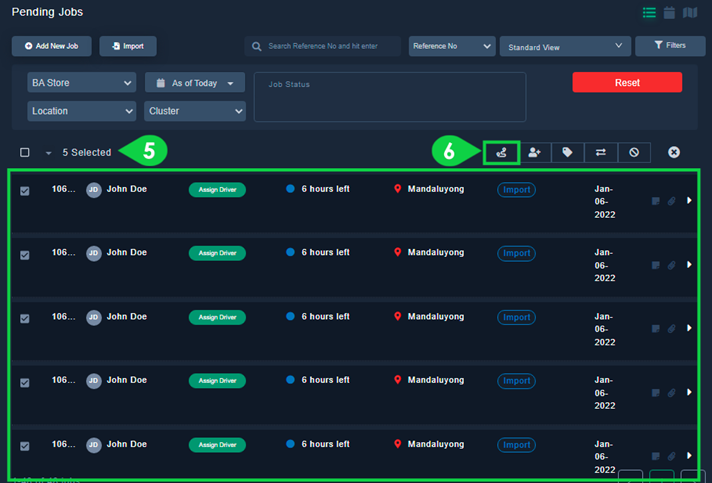Open the As of Today date picker

(x=195, y=83)
